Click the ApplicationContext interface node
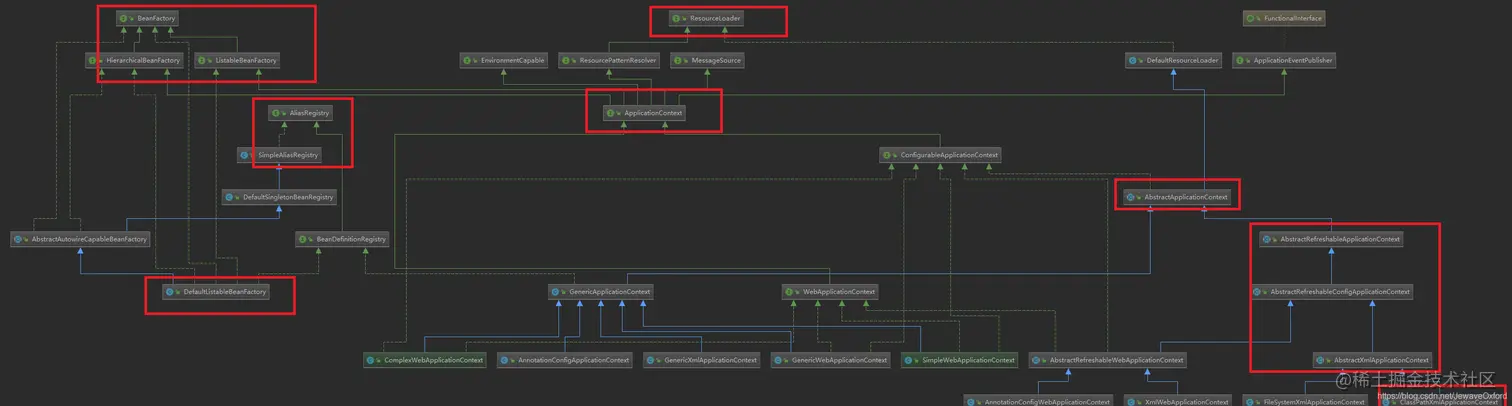Viewport: 1512px width, 406px height. point(645,113)
